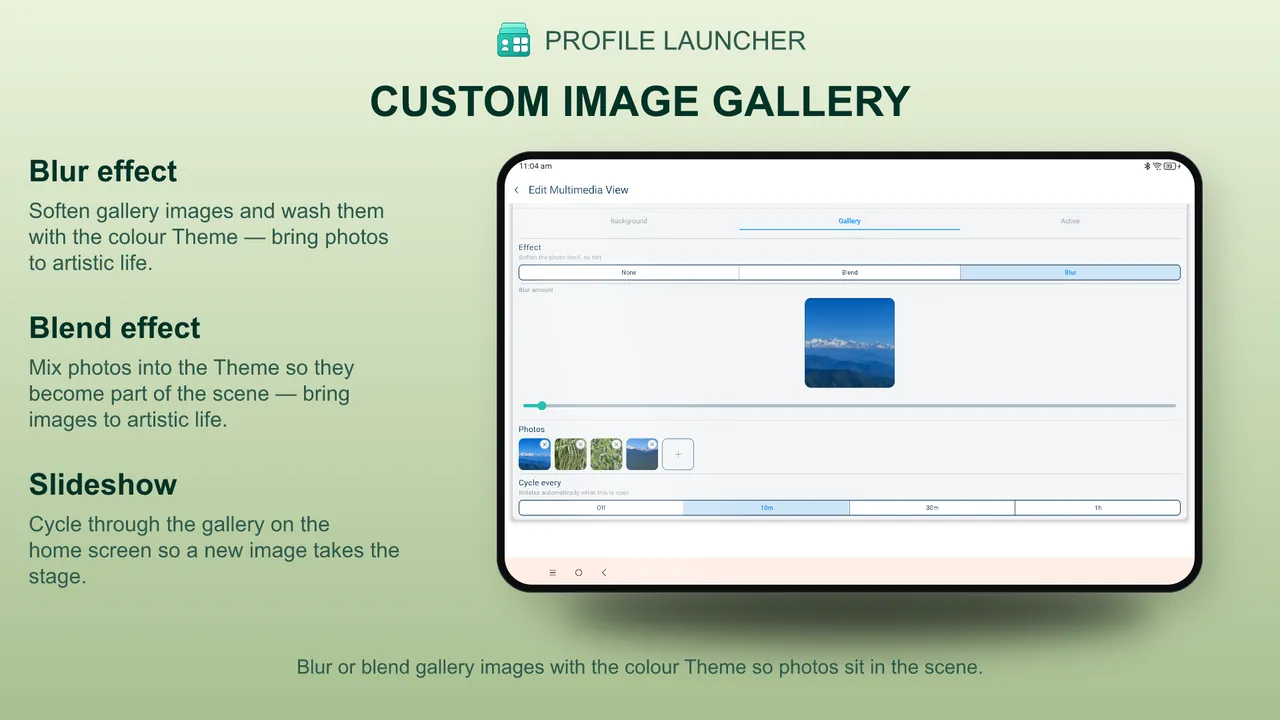Remove the fourth photo thumbnail
This screenshot has width=1280, height=720.
(x=652, y=444)
